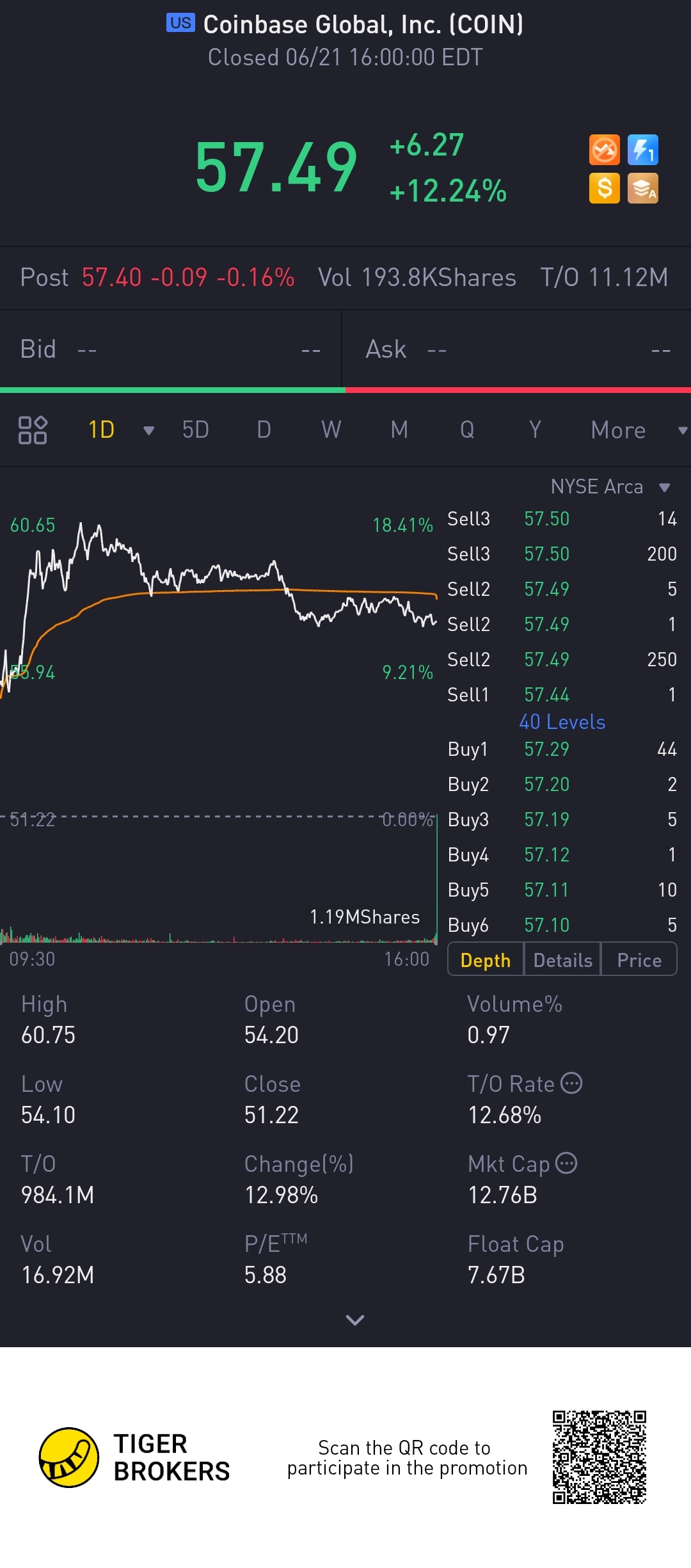Screen dimensions: 691x1568
Task: Select the Price tab
Action: tap(639, 960)
